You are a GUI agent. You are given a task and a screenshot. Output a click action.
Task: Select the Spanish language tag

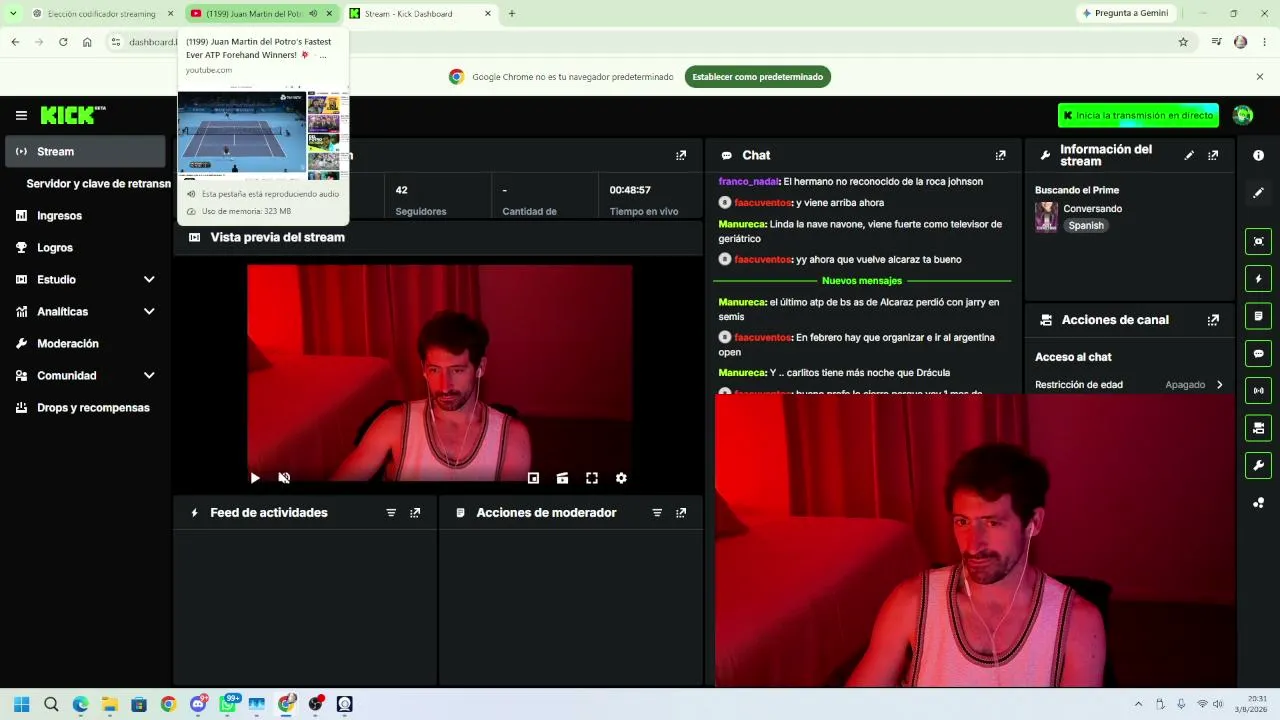[1086, 226]
